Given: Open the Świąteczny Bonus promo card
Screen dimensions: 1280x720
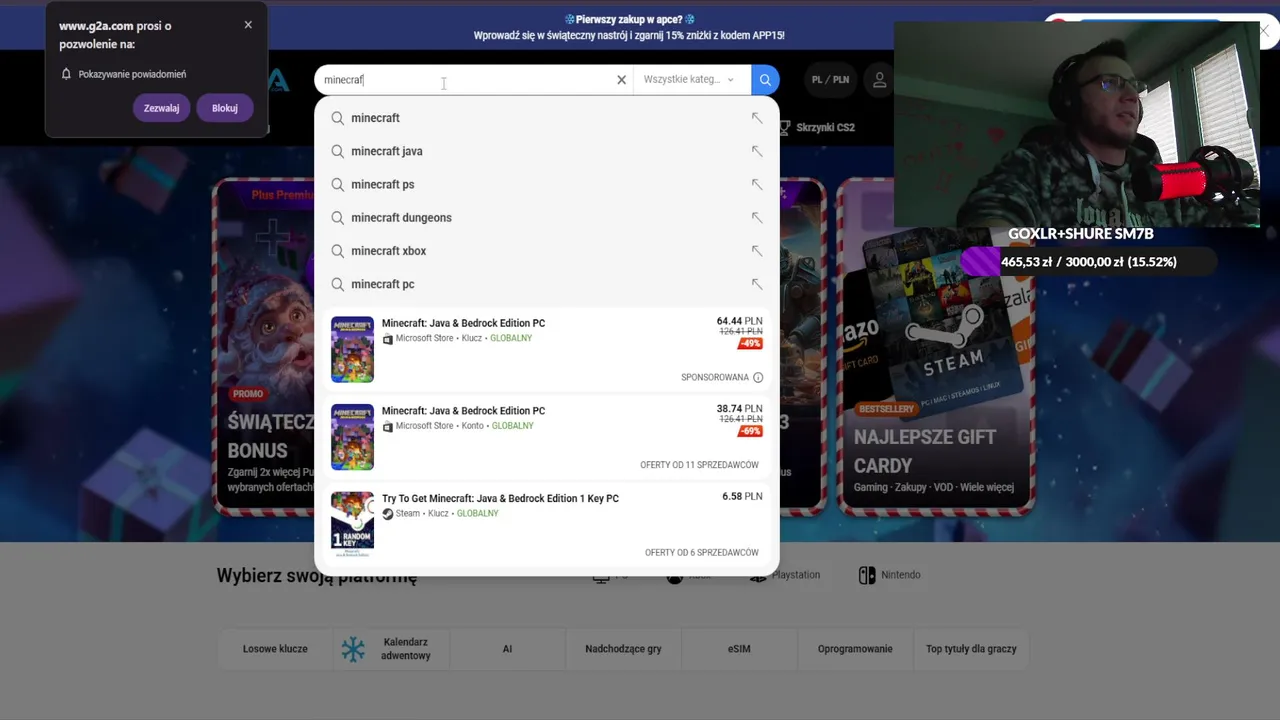Looking at the screenshot, I should pyautogui.click(x=264, y=347).
